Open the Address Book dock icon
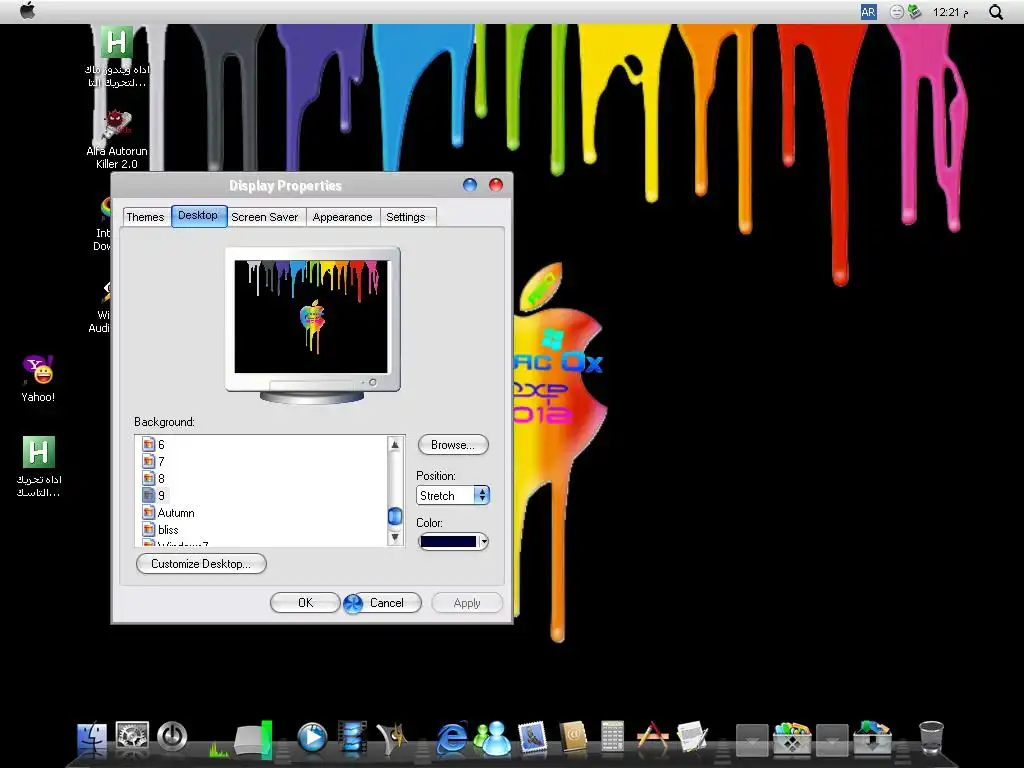Viewport: 1024px width, 768px height. [x=573, y=738]
